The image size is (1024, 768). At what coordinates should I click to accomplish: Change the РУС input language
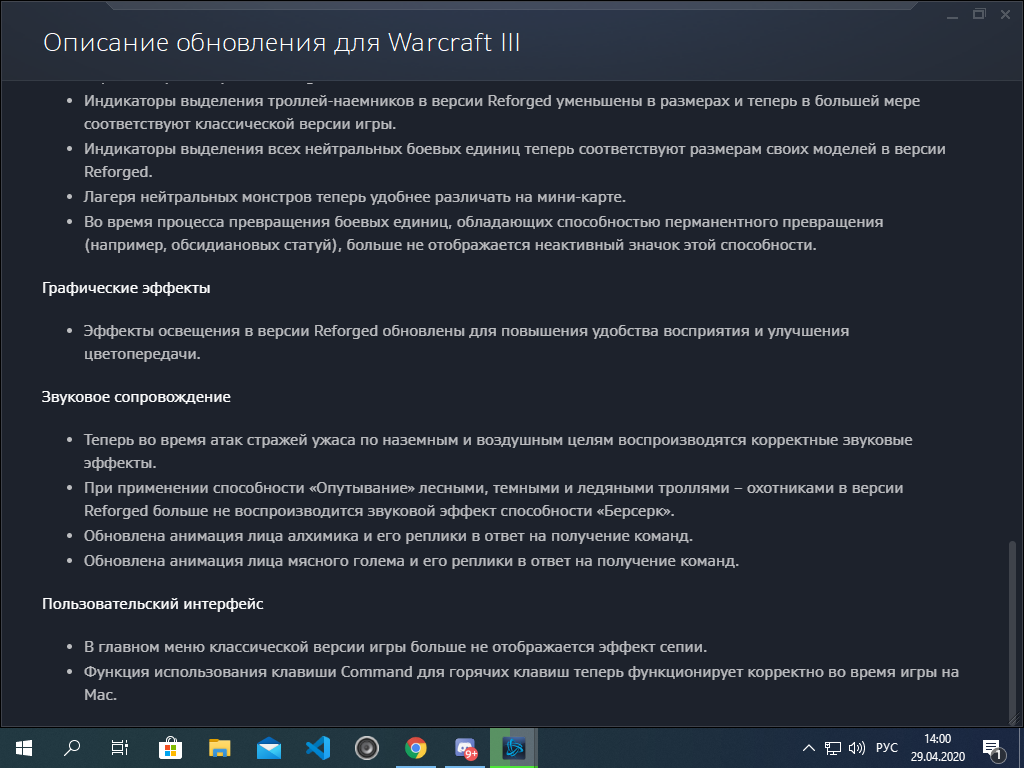click(x=887, y=748)
